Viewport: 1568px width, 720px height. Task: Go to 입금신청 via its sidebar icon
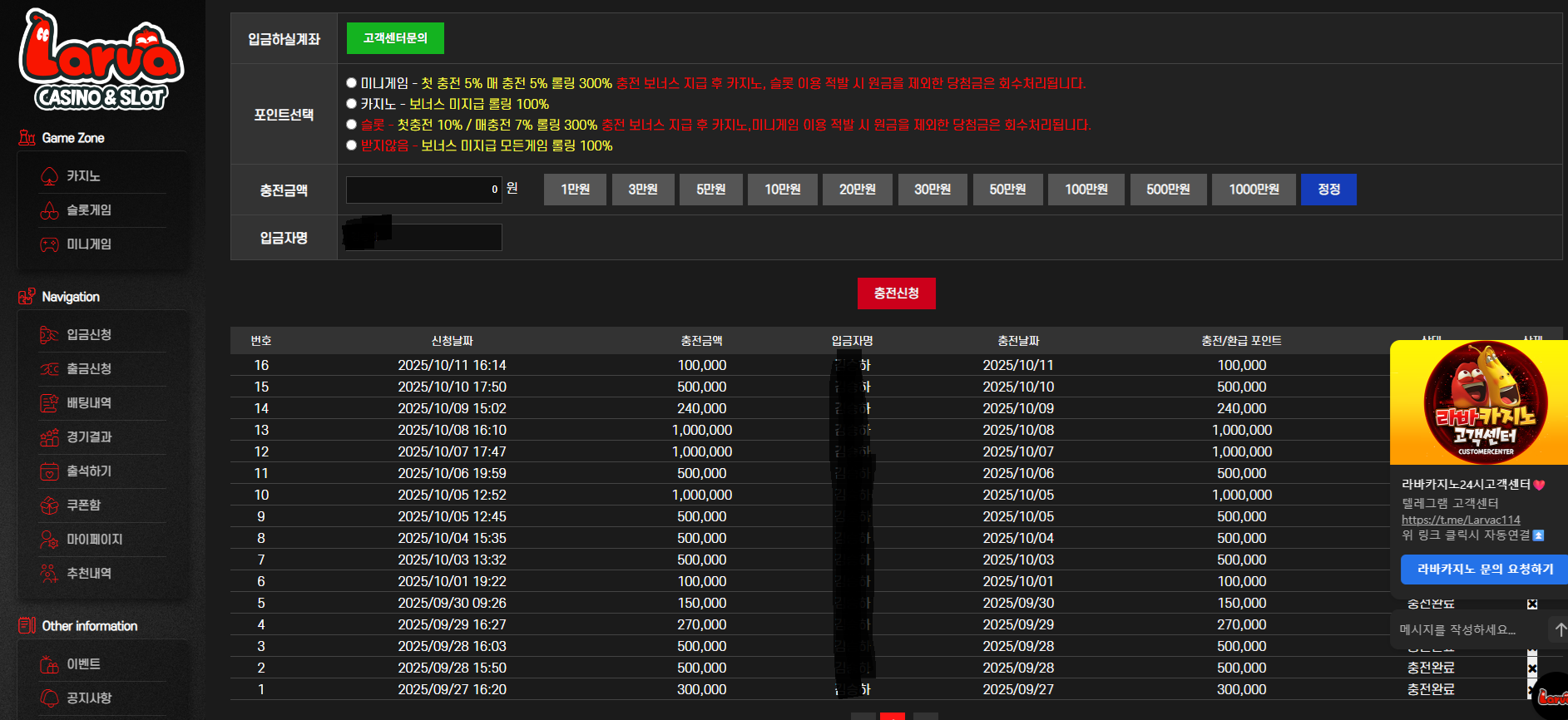[x=49, y=334]
